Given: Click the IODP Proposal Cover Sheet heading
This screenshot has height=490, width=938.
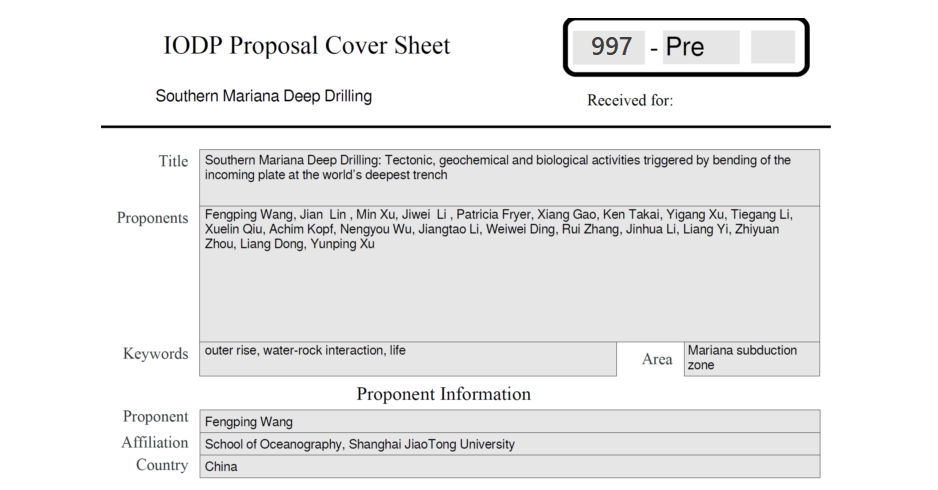Looking at the screenshot, I should (307, 46).
